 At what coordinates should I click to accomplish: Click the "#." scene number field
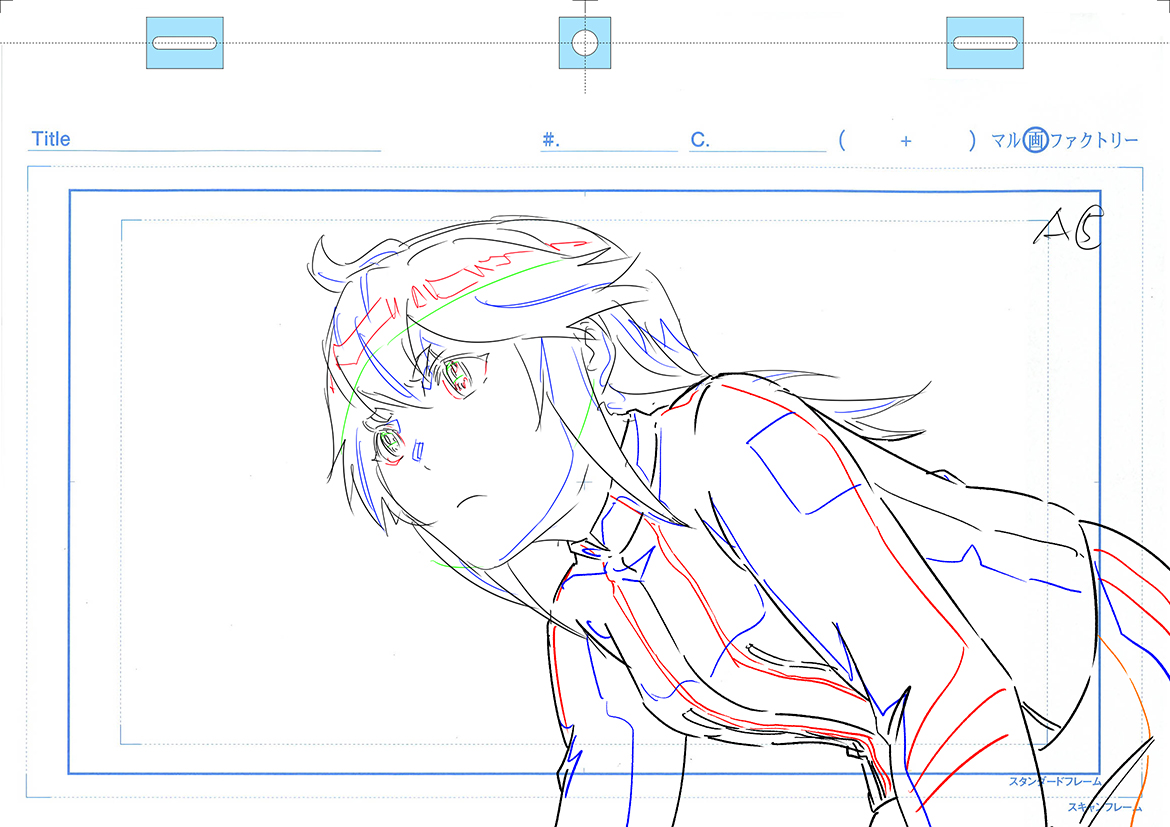click(x=609, y=140)
